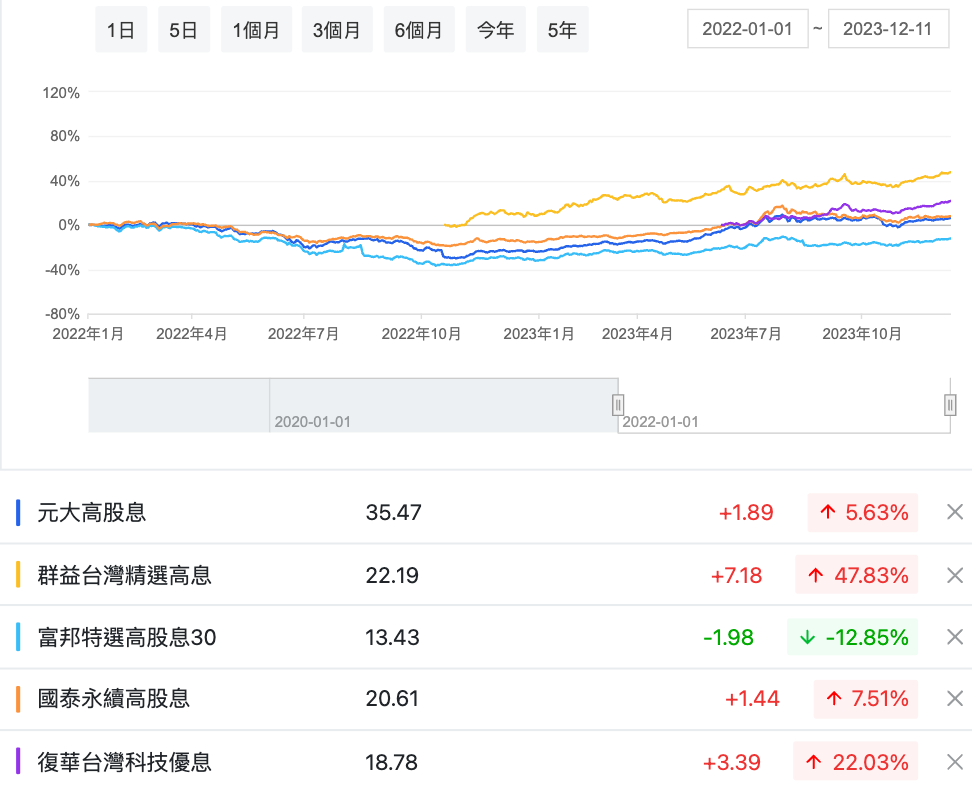Select the 5日 time range button

(x=183, y=30)
